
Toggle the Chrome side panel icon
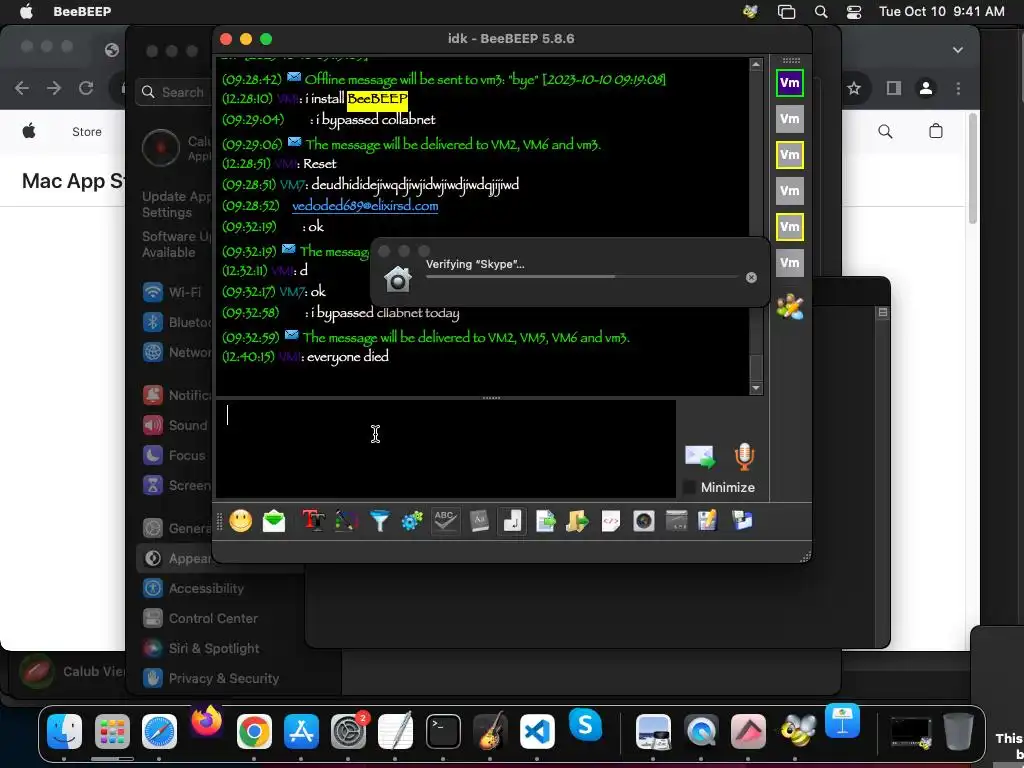click(893, 88)
